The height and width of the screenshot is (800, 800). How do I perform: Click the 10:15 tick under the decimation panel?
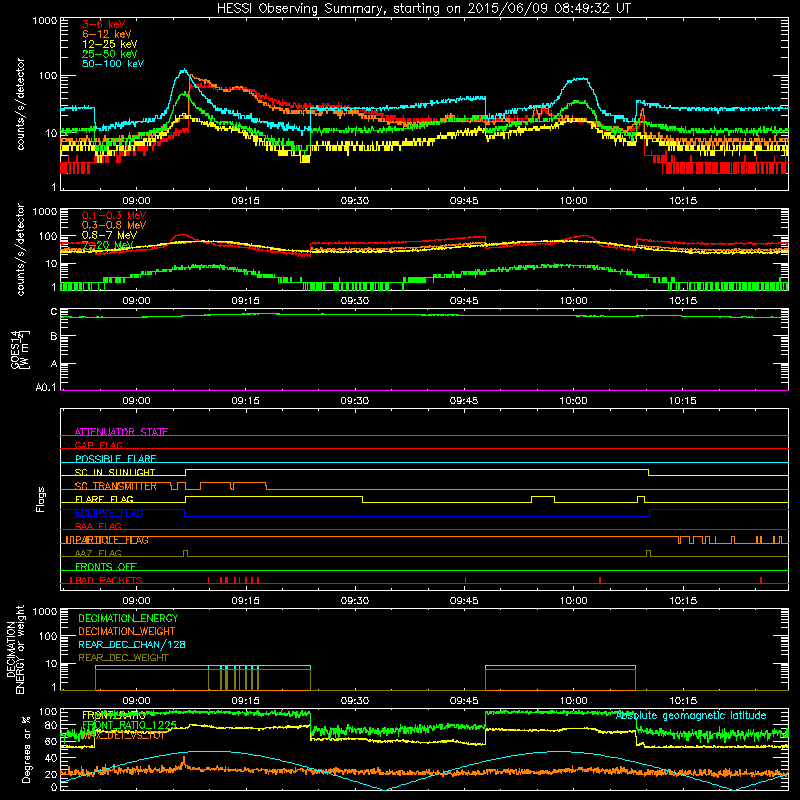pyautogui.click(x=683, y=701)
